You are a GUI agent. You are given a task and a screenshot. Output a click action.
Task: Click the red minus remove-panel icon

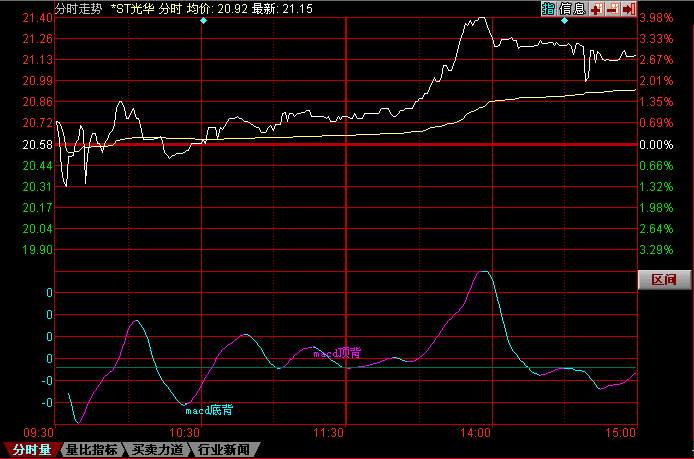612,8
